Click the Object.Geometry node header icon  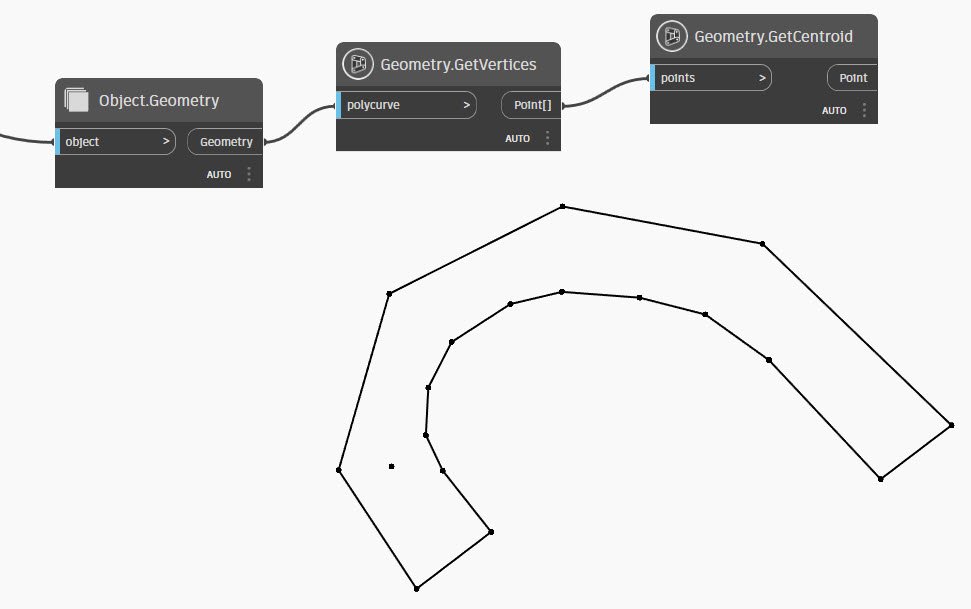pos(77,100)
